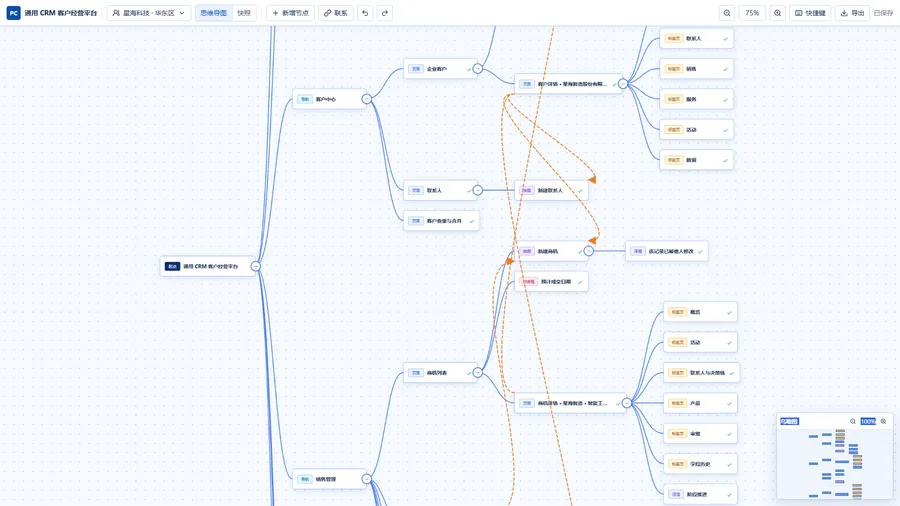Select the 审批 tab node
Image resolution: width=900 pixels, height=506 pixels.
click(700, 434)
